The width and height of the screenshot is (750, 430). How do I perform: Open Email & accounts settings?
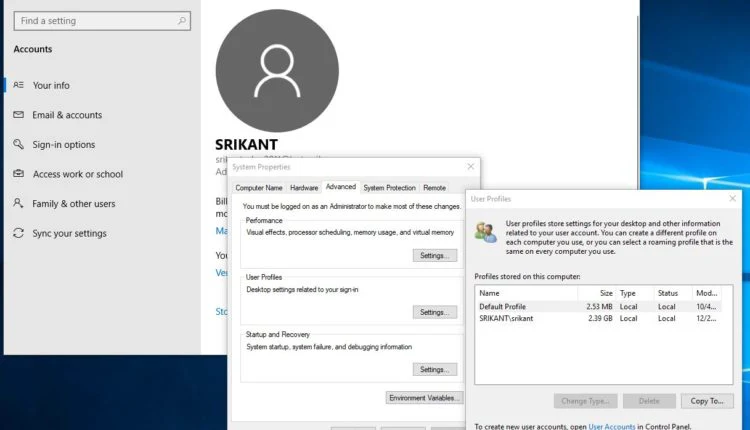point(67,115)
